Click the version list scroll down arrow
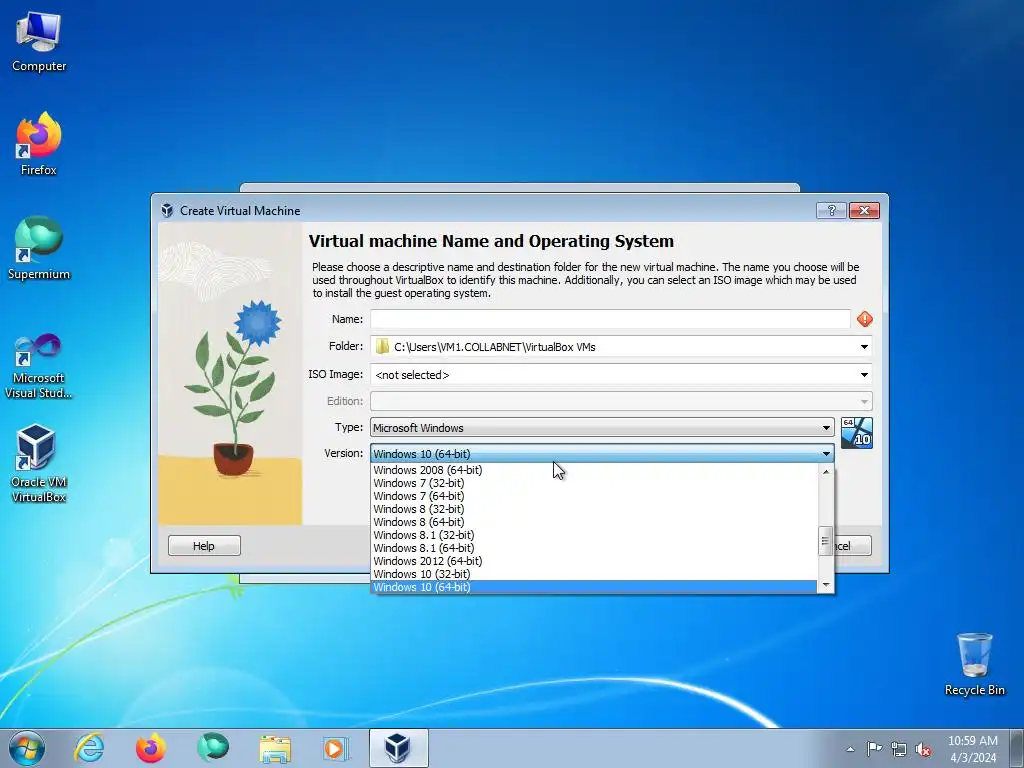 pyautogui.click(x=825, y=585)
